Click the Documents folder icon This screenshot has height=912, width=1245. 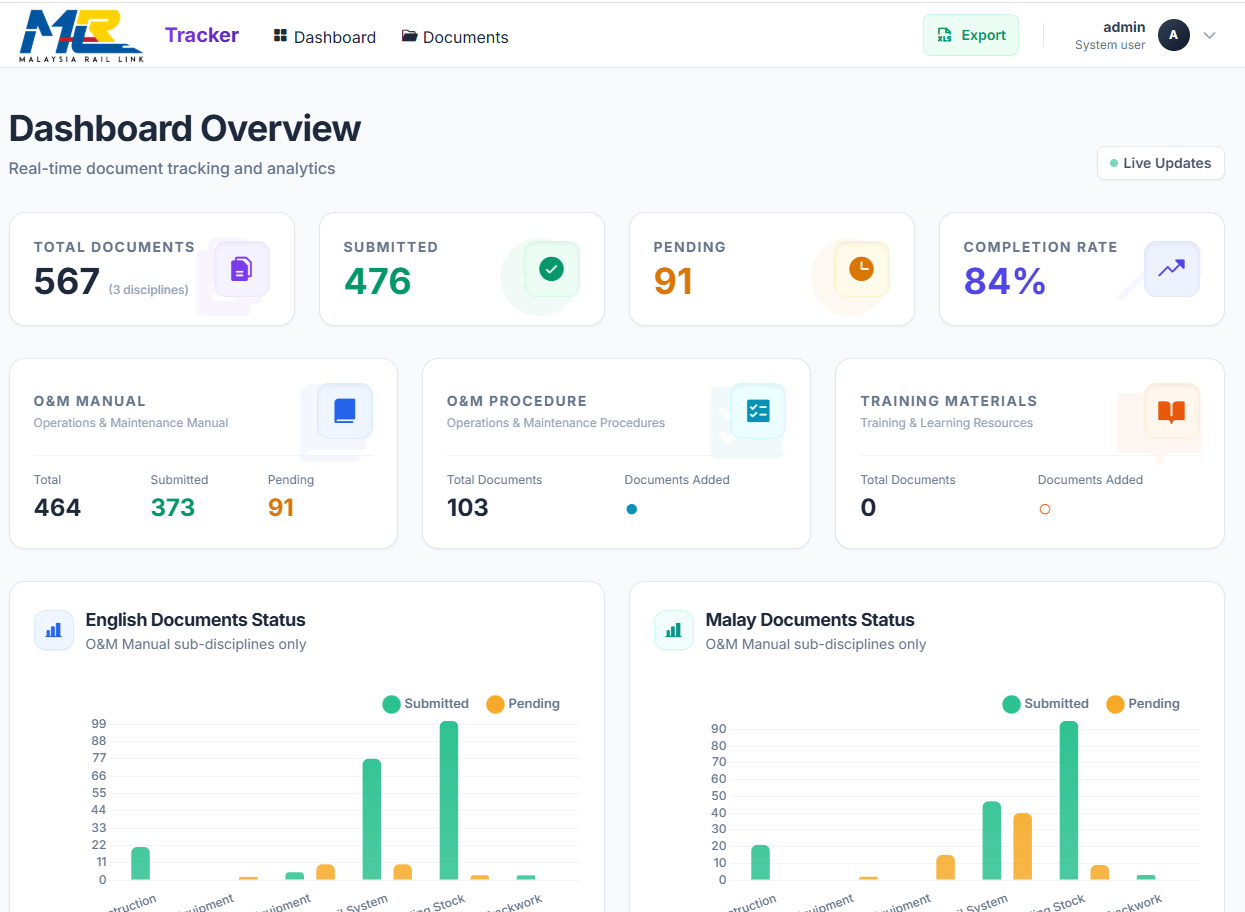pos(409,36)
